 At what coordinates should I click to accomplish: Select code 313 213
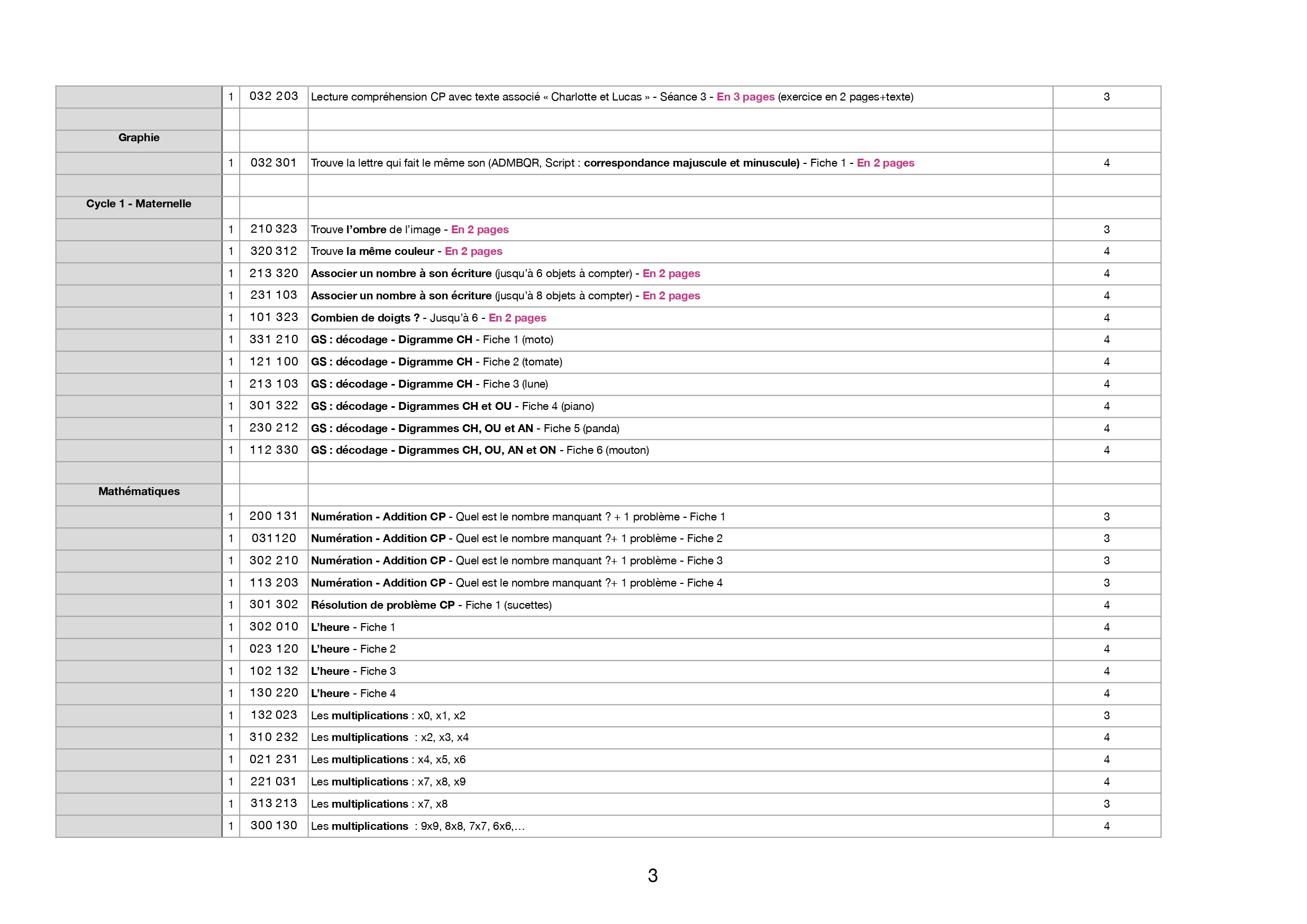(x=274, y=803)
